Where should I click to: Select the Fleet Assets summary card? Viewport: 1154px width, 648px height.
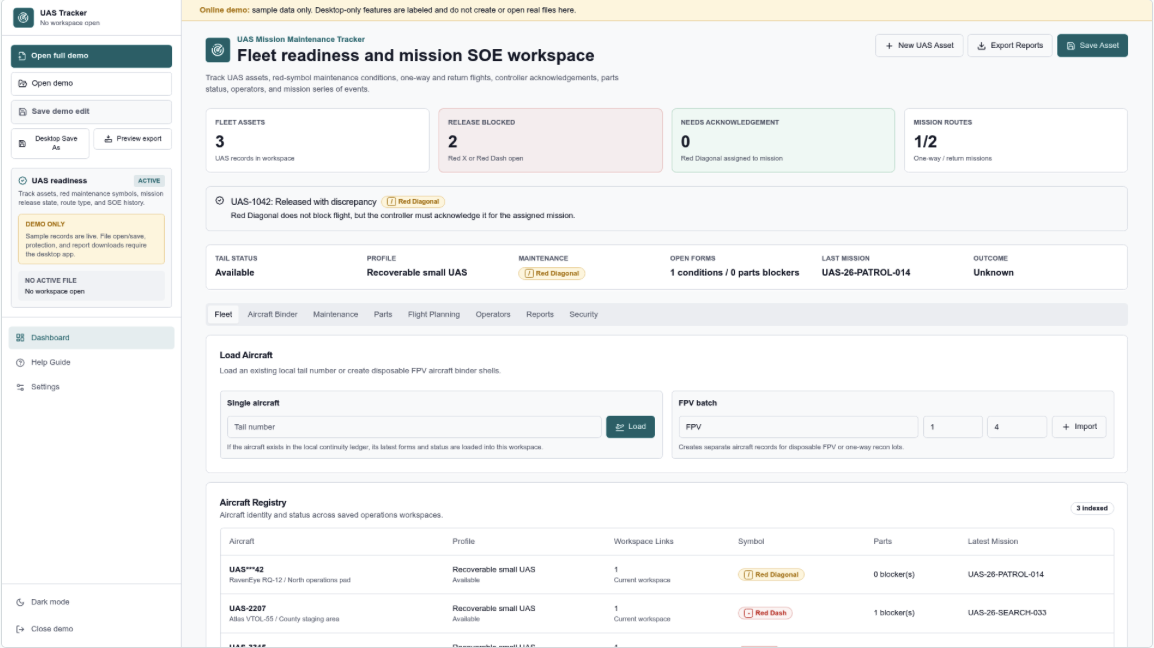[317, 141]
